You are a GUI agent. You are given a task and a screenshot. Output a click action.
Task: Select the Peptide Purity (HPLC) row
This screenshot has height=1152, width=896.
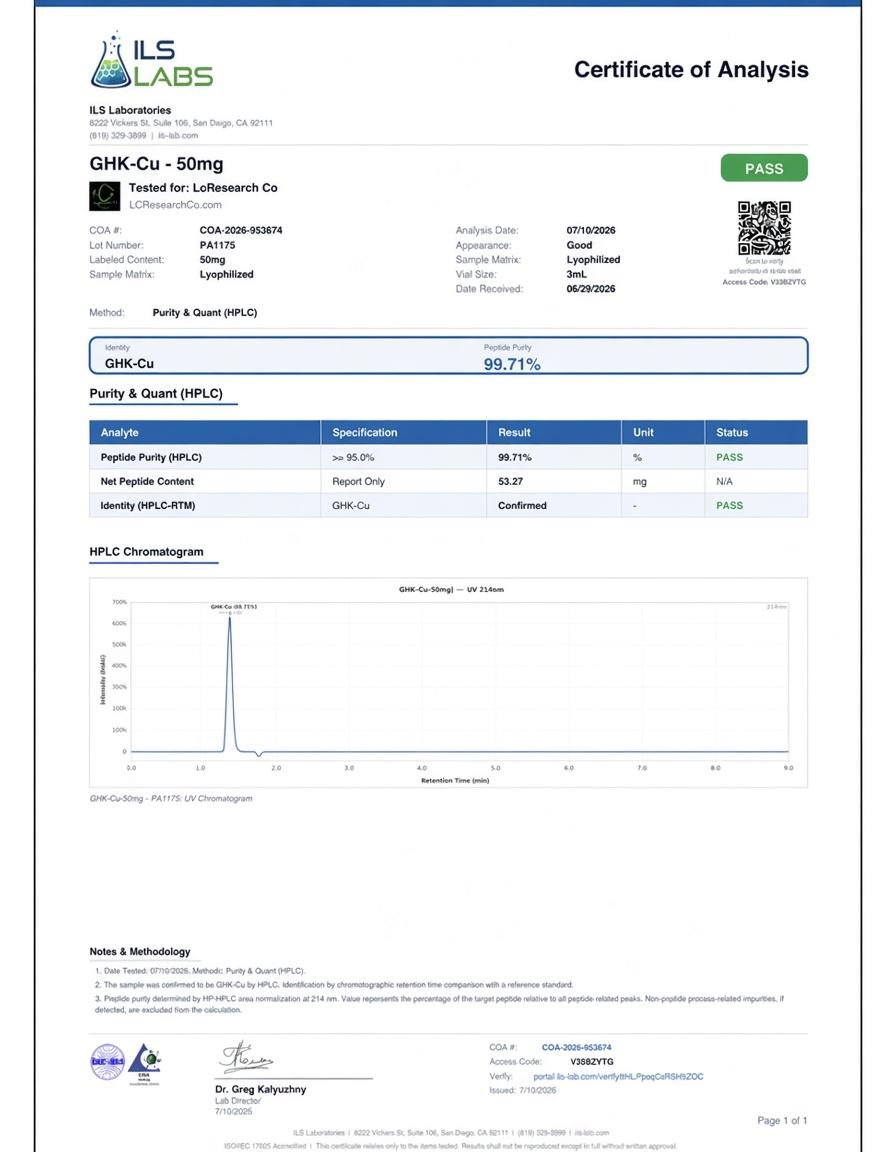[x=449, y=457]
